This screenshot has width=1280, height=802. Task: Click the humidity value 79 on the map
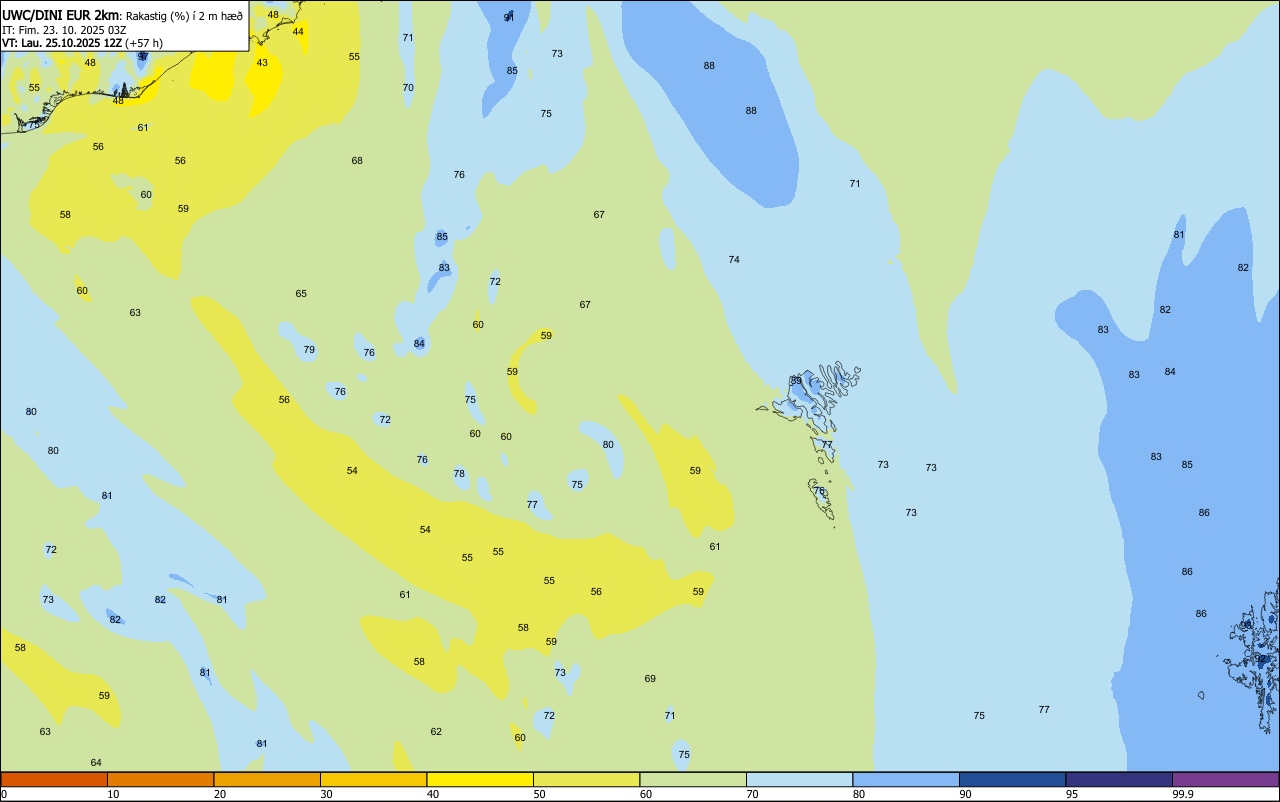click(309, 349)
